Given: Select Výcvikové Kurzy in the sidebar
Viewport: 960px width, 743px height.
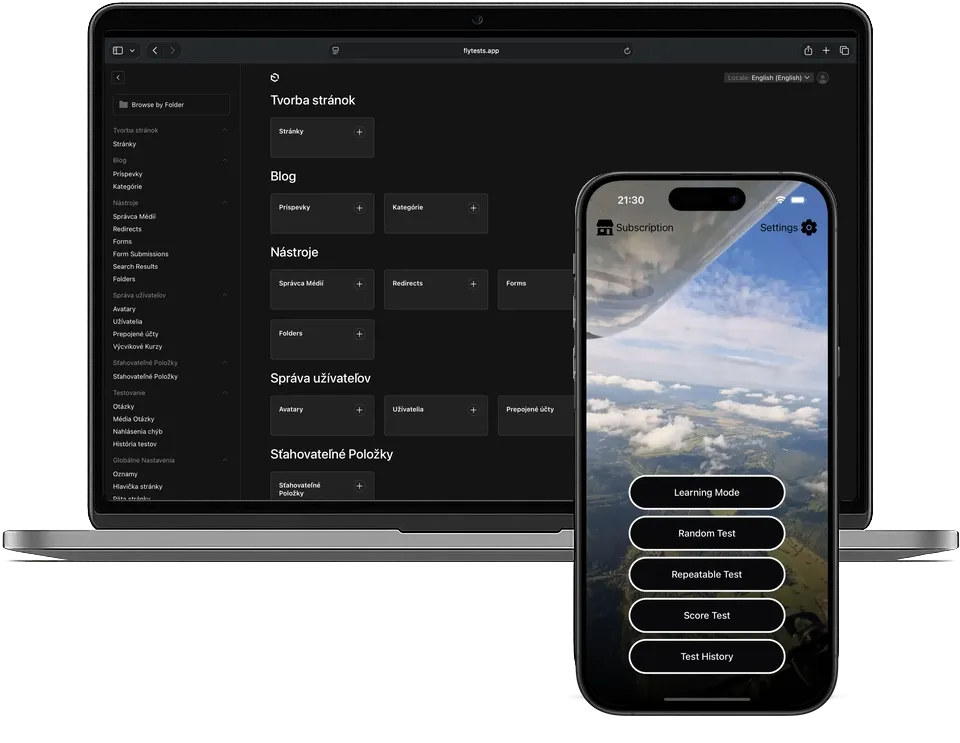Looking at the screenshot, I should click(x=137, y=346).
